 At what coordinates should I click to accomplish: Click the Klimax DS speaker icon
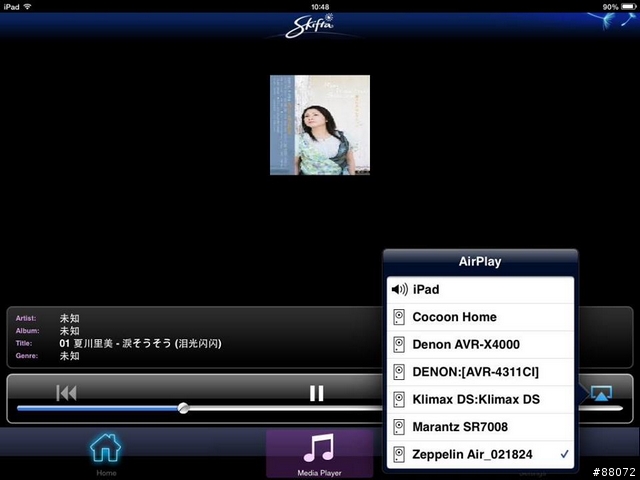(x=399, y=399)
